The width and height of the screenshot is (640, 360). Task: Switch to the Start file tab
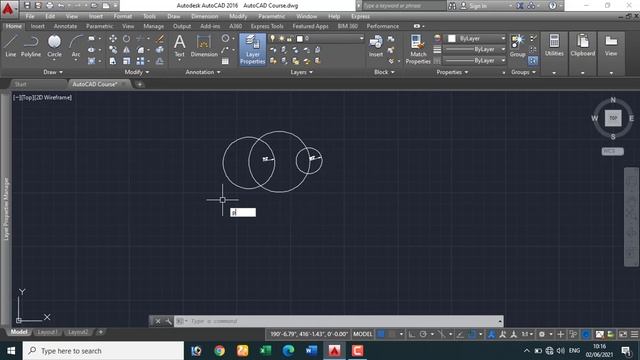click(20, 84)
